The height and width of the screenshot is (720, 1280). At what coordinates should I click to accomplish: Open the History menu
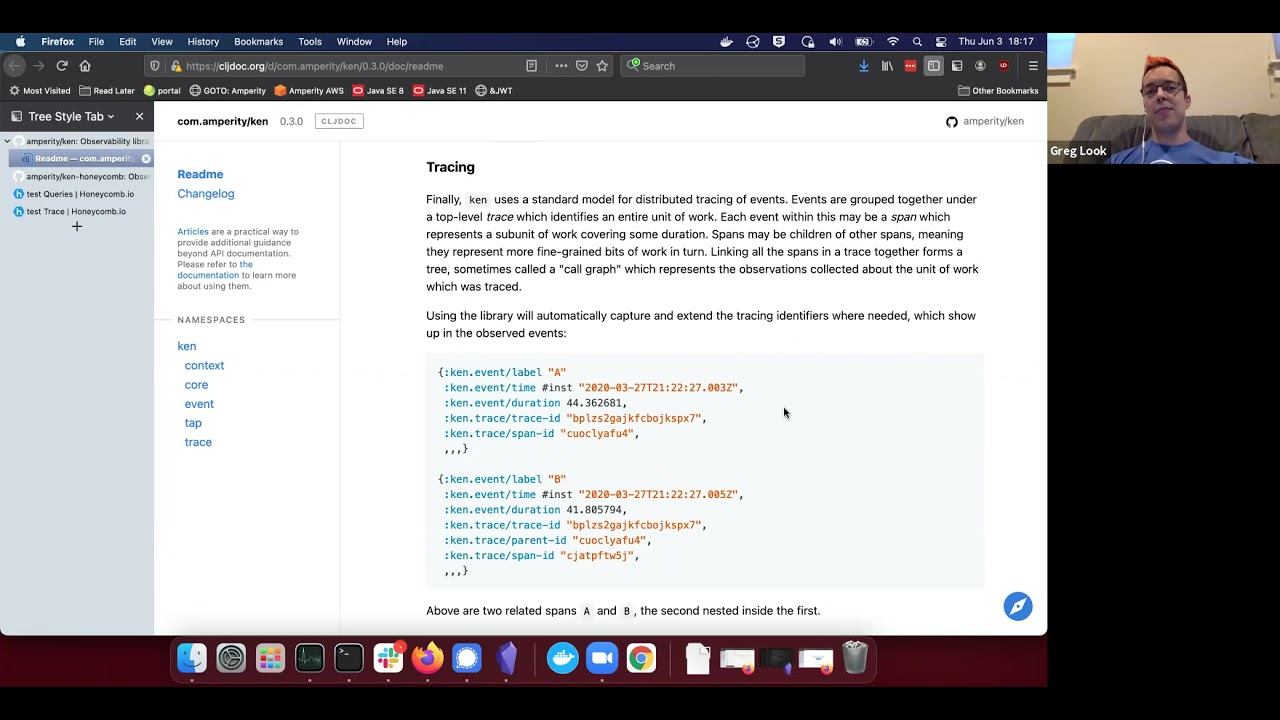(203, 42)
